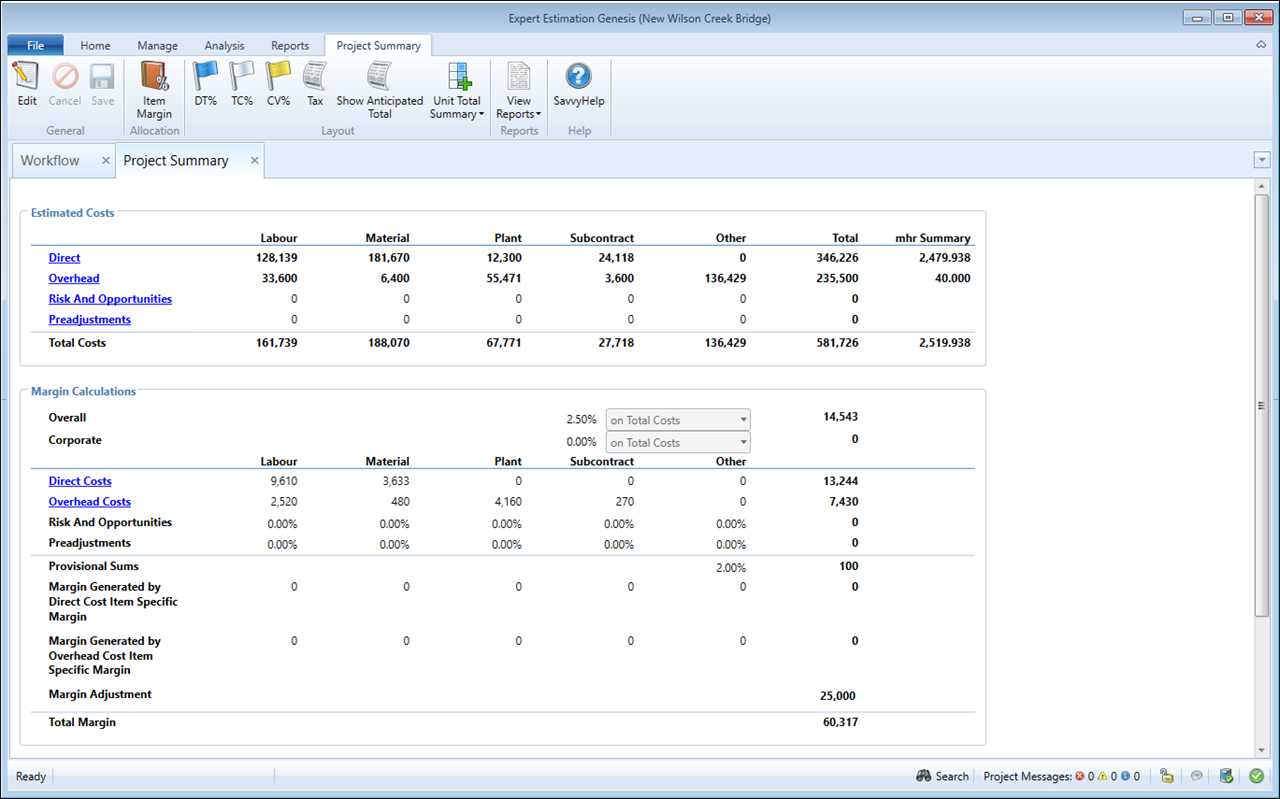Screen dimensions: 1280x799
Task: Click the Overhead Costs margin link
Action: 89,502
